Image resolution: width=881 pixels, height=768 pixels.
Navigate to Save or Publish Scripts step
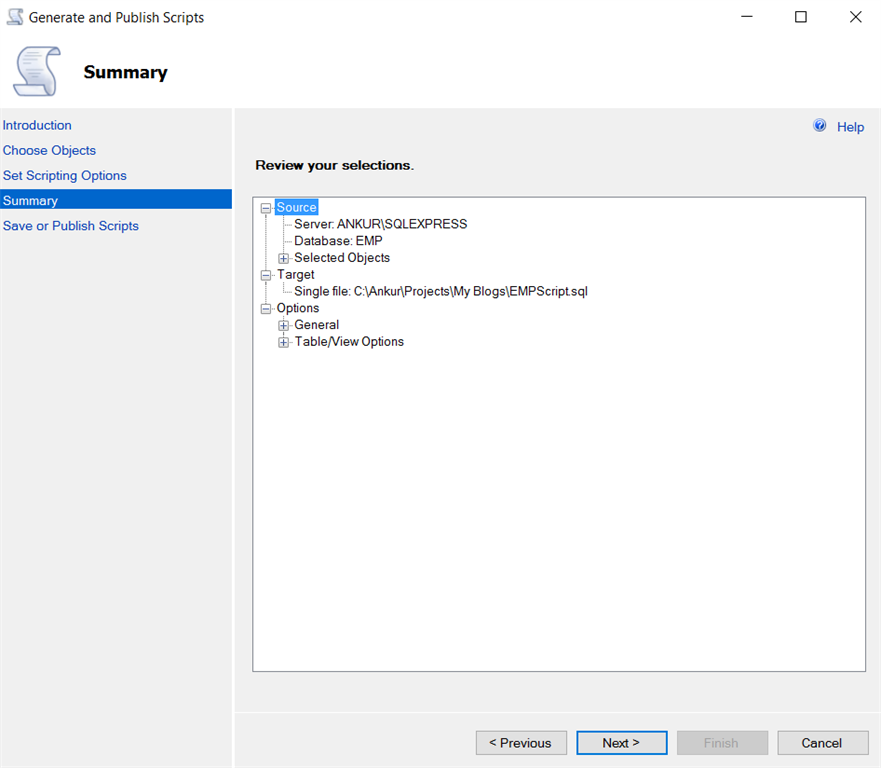(70, 225)
